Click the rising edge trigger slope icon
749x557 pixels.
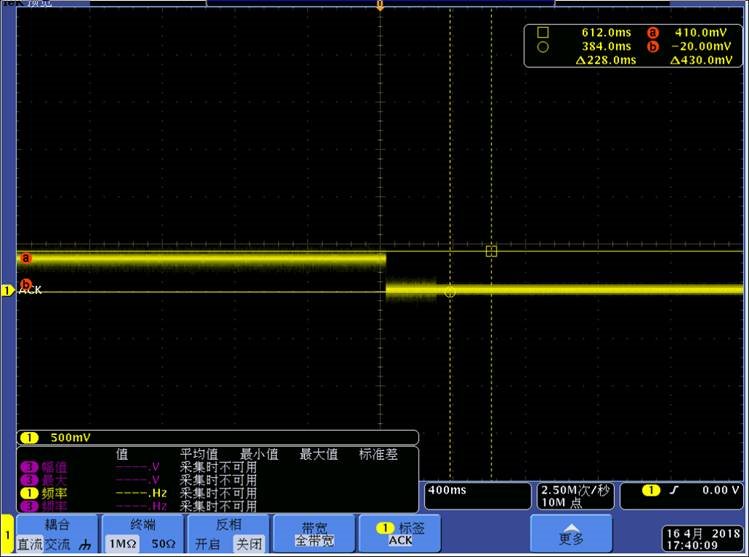click(674, 490)
